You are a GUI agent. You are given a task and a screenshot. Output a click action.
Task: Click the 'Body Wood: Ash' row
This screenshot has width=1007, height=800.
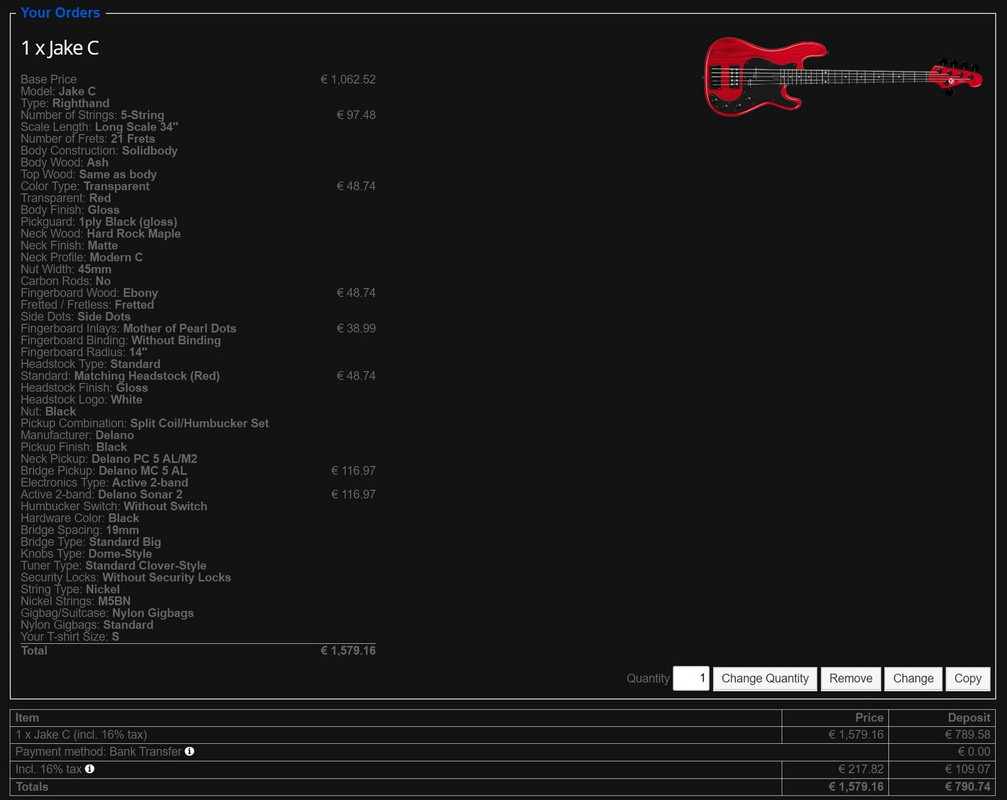click(64, 162)
